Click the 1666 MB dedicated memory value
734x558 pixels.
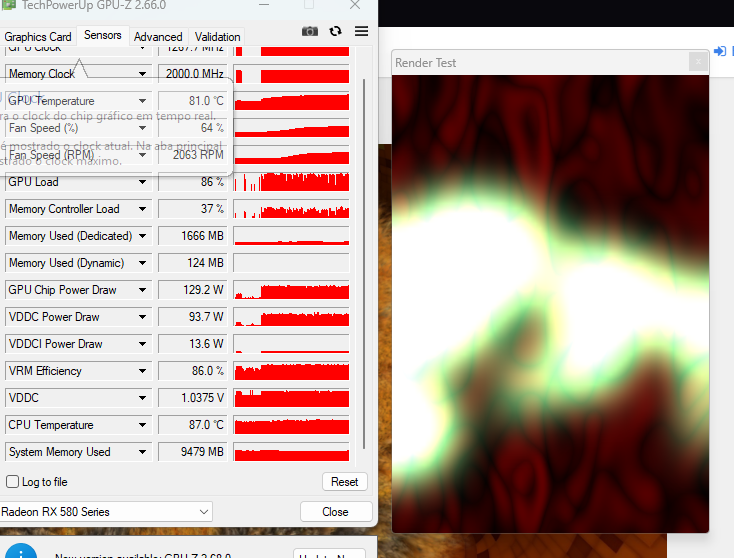193,236
